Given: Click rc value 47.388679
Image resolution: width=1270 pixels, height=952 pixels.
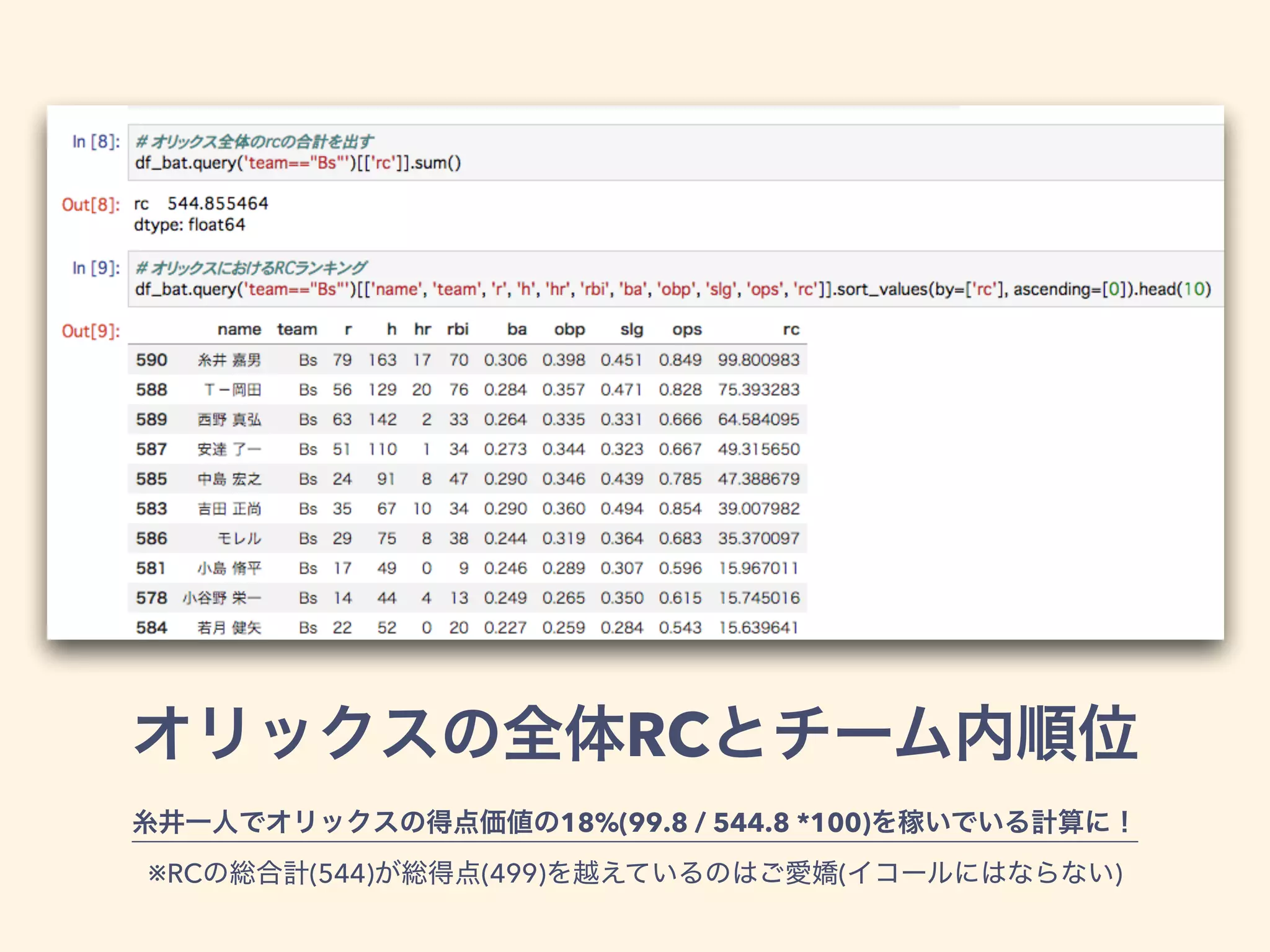Looking at the screenshot, I should [x=759, y=478].
